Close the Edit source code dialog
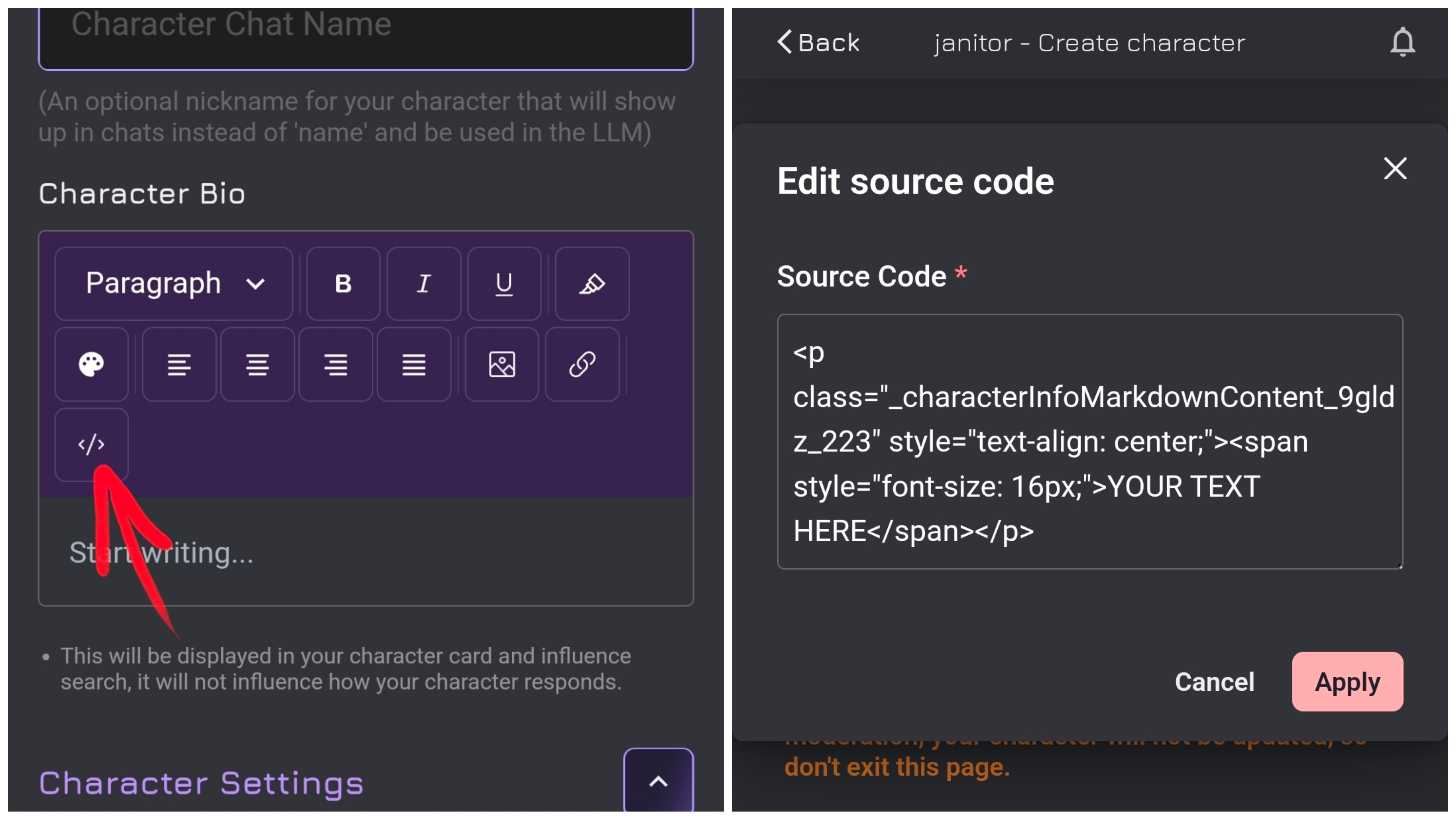 pyautogui.click(x=1395, y=168)
